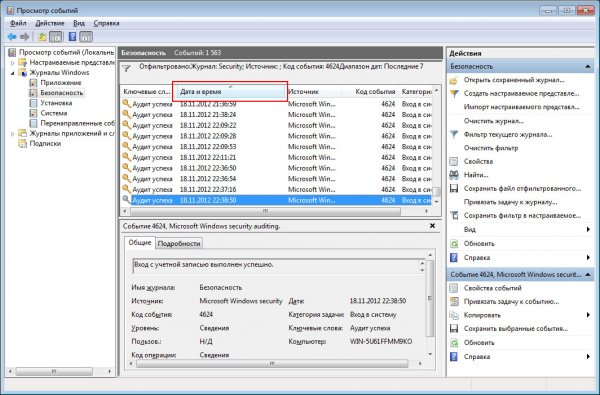Screen dimensions: 600x395
Task: Collapse the Событие 4624 actions section
Action: click(x=588, y=275)
